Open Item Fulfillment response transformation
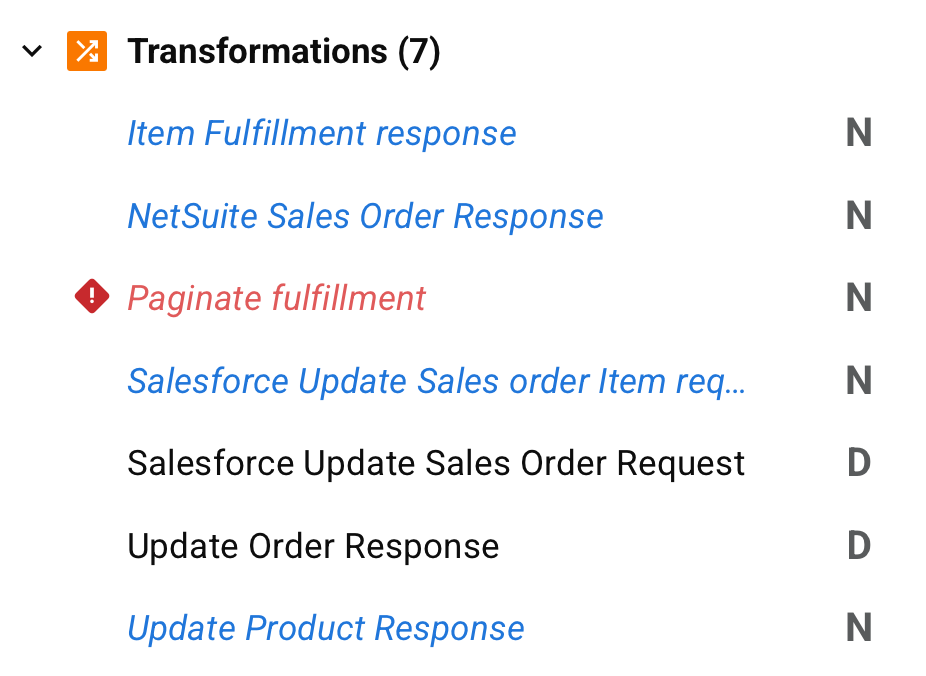The image size is (926, 676). click(x=321, y=134)
